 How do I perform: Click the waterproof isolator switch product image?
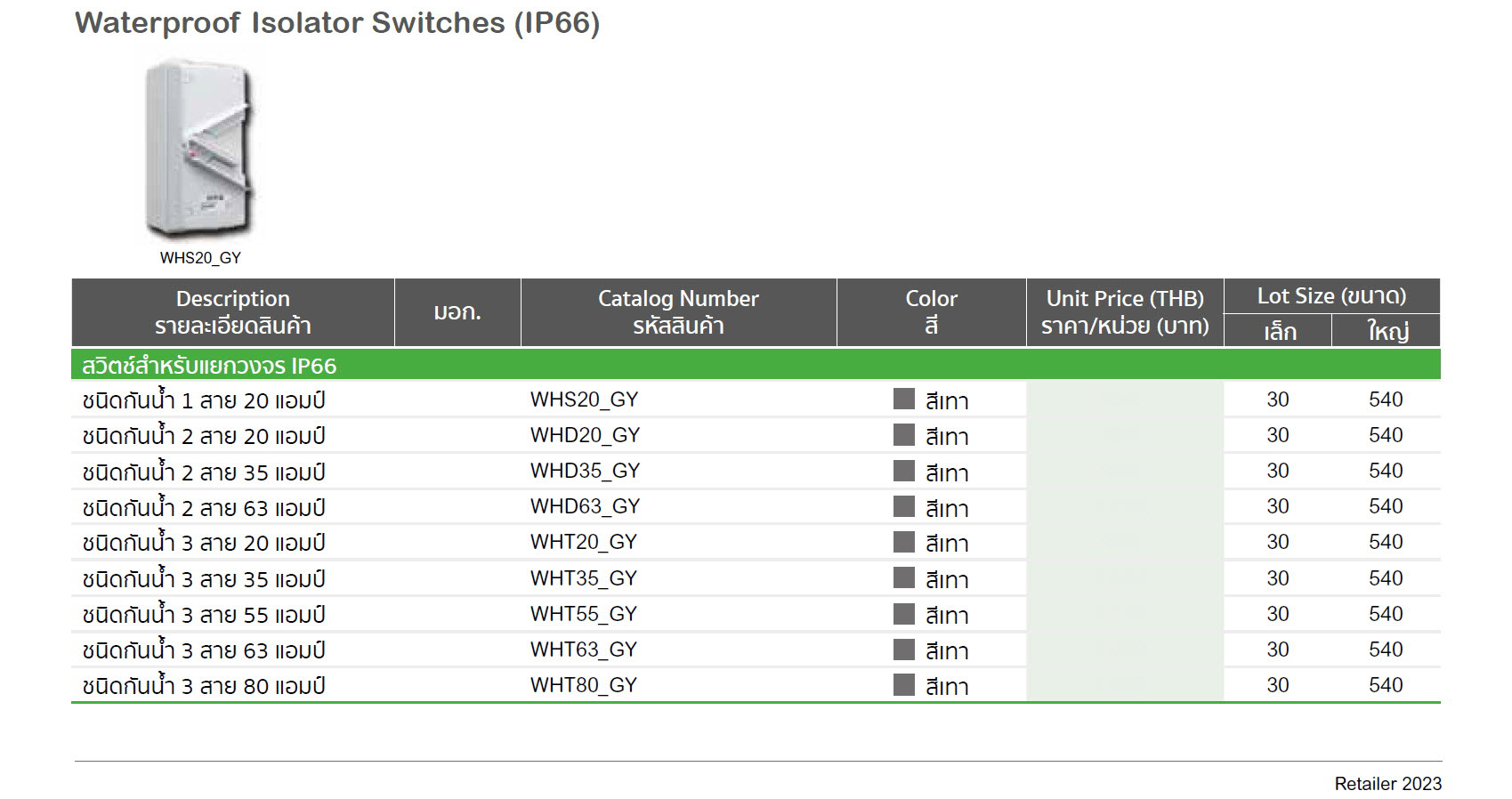click(201, 149)
